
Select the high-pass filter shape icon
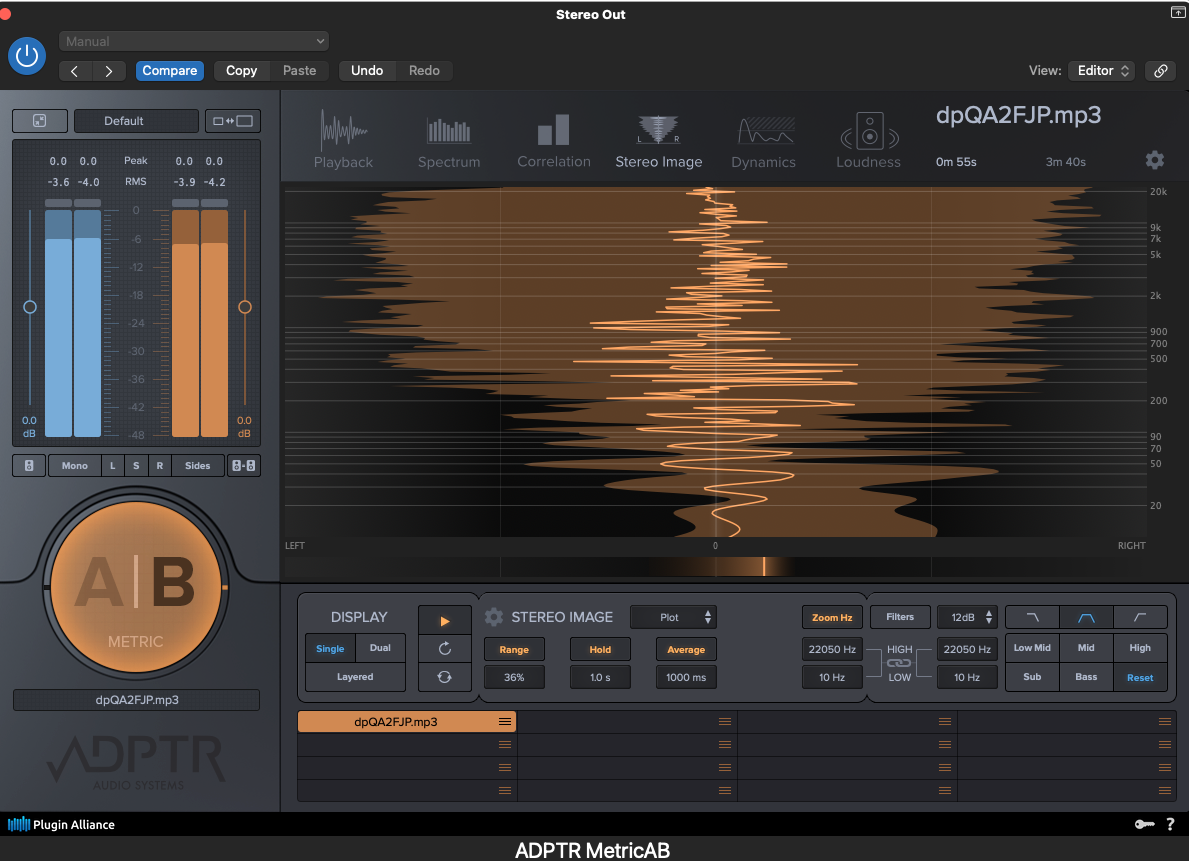(1140, 617)
